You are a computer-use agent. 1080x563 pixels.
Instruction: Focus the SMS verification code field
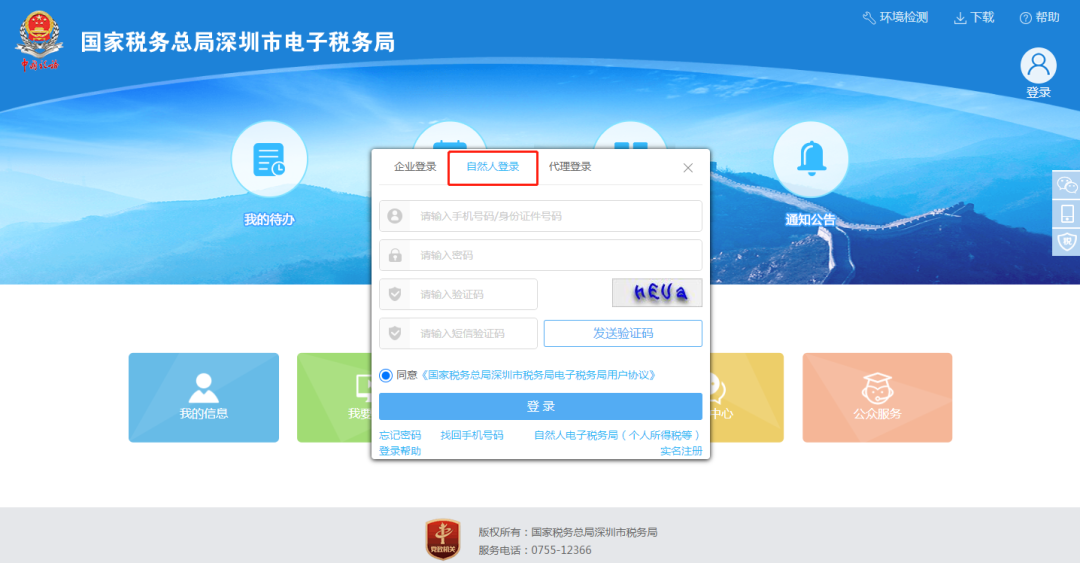pos(459,334)
